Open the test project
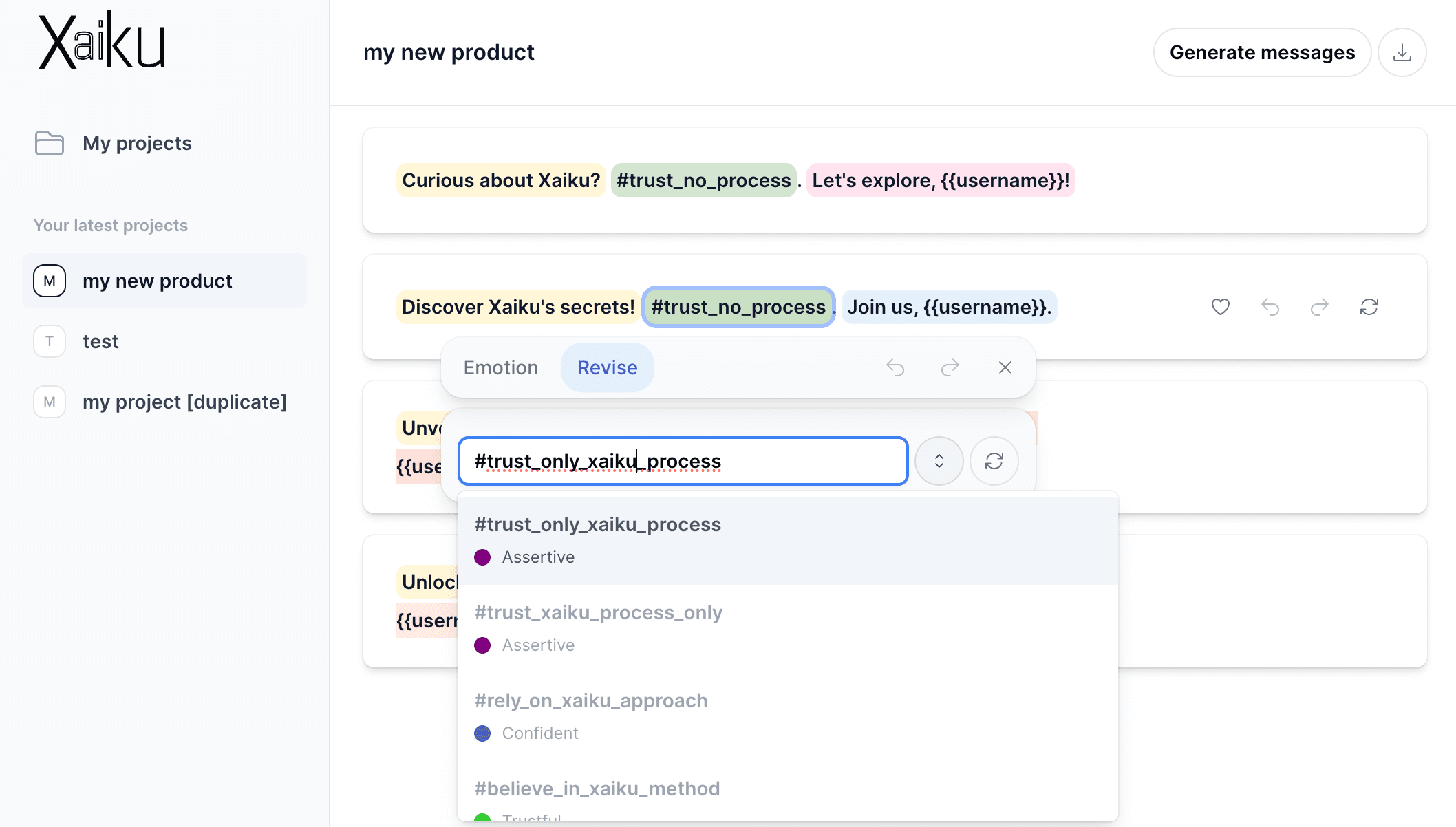Screen dimensions: 1456x827 pos(100,341)
